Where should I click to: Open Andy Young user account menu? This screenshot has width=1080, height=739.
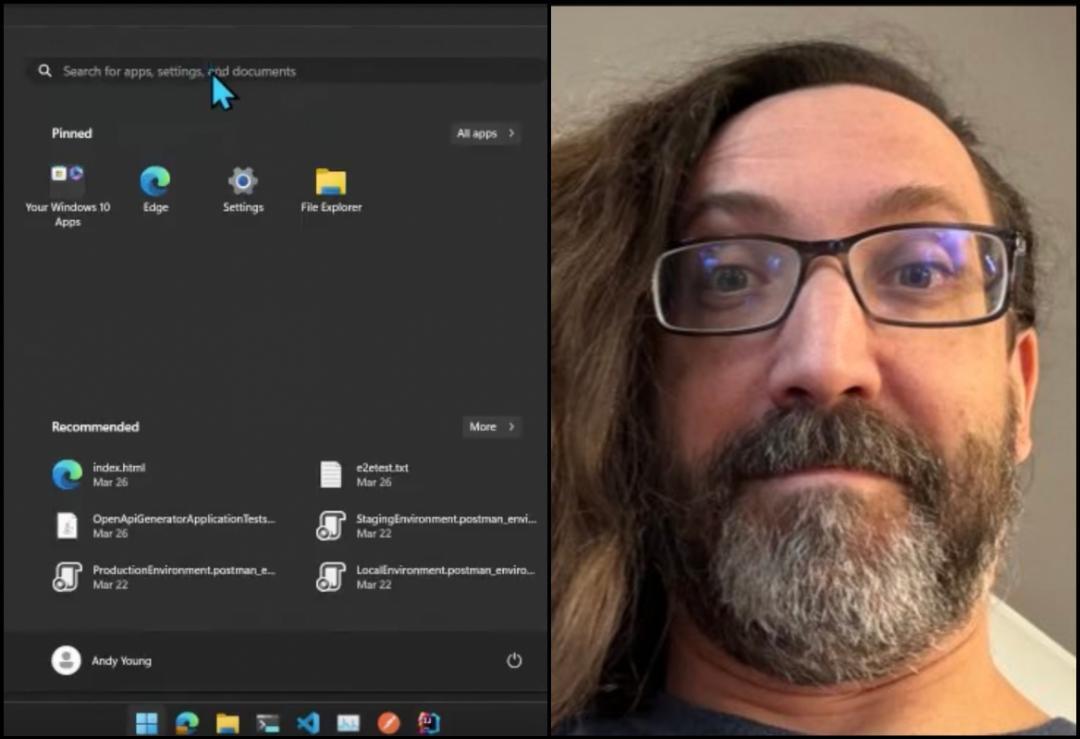[102, 660]
